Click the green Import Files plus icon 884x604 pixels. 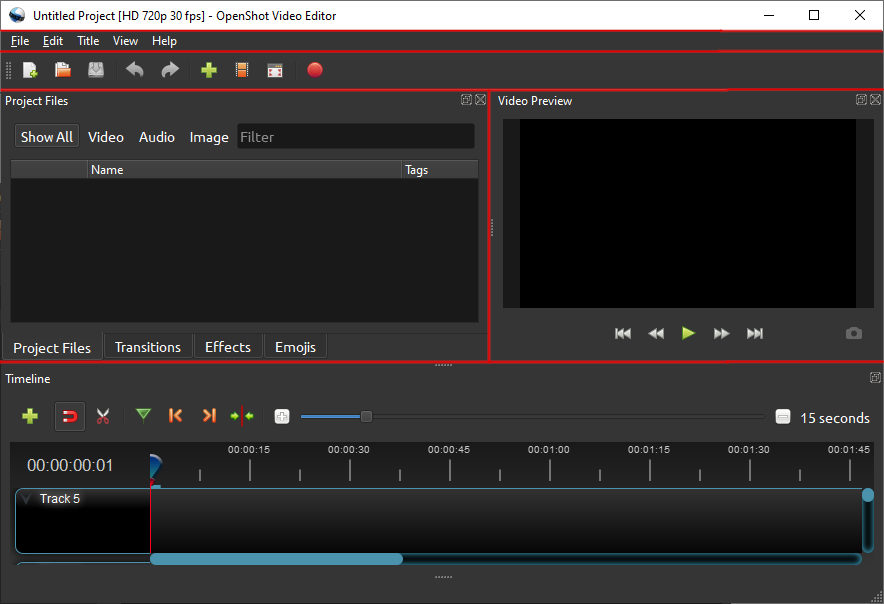pos(209,70)
